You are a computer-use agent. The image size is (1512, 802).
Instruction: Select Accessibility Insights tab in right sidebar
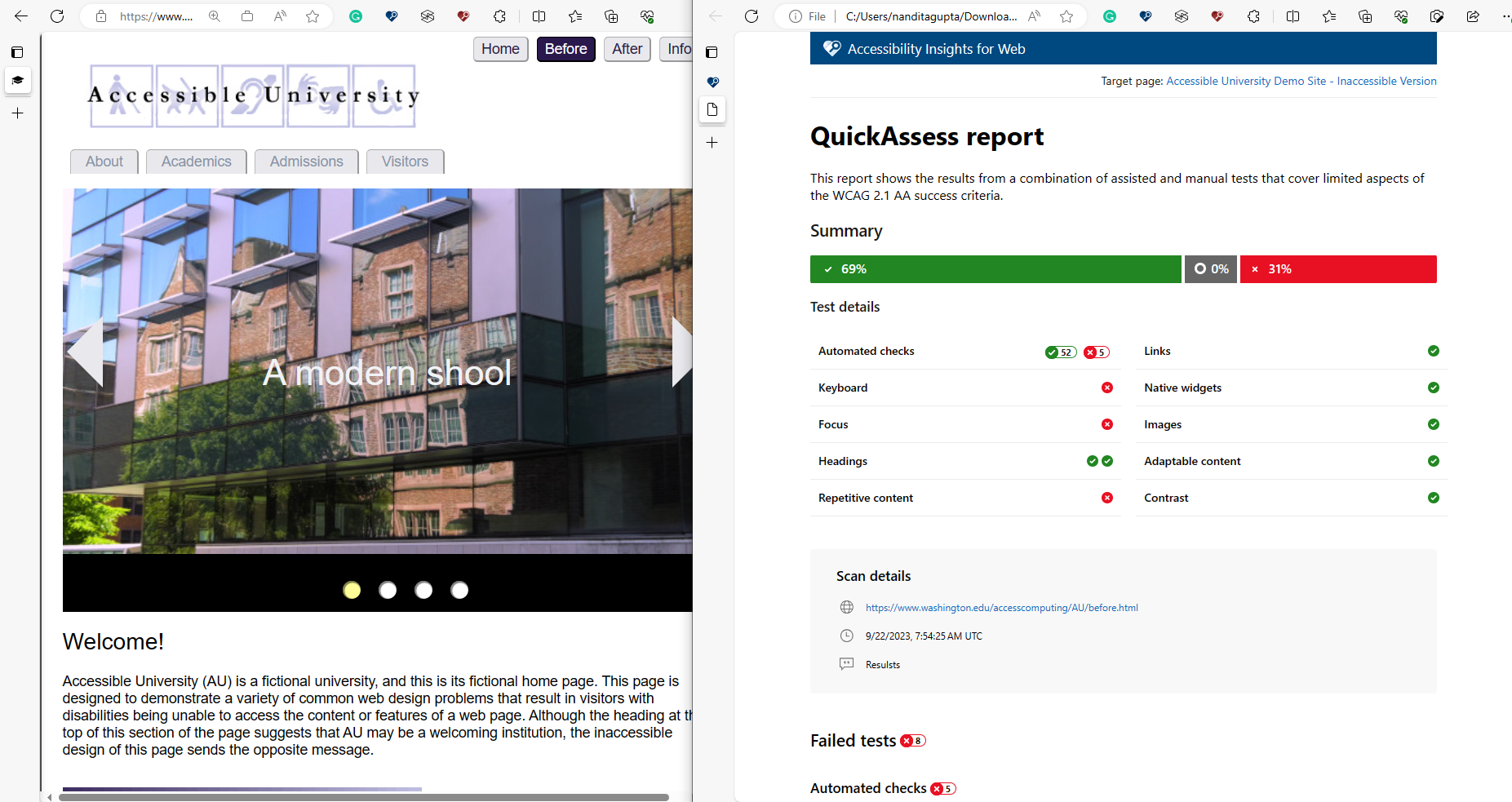(712, 82)
